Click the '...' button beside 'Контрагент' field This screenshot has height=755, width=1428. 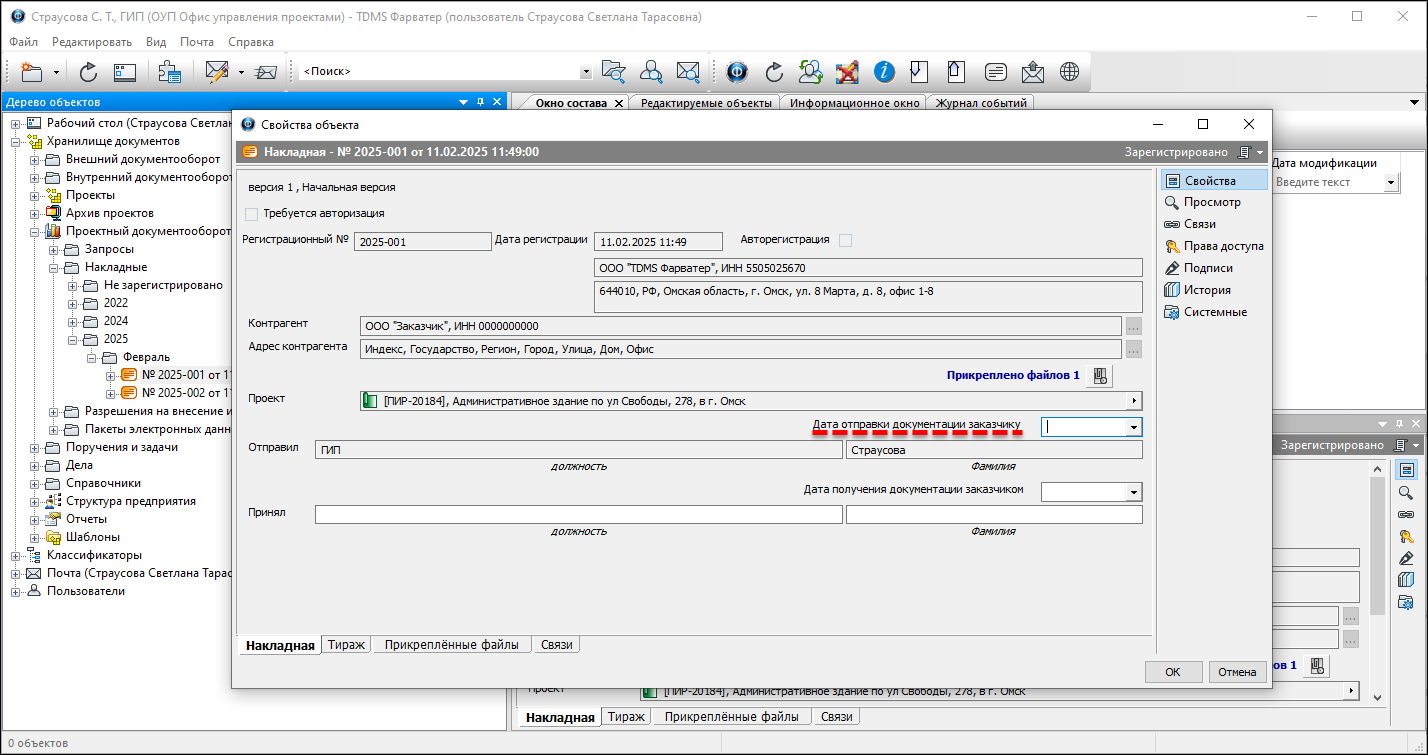tap(1133, 326)
